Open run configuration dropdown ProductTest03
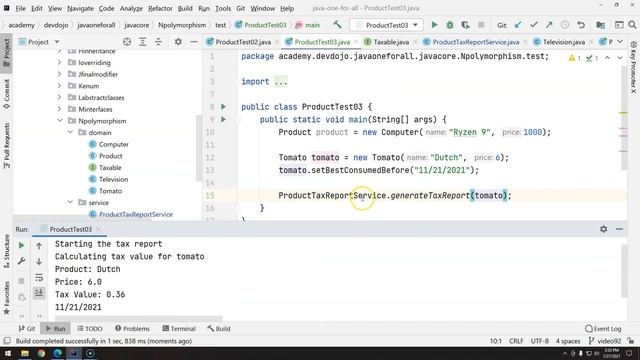This screenshot has width=640, height=360. 387,25
